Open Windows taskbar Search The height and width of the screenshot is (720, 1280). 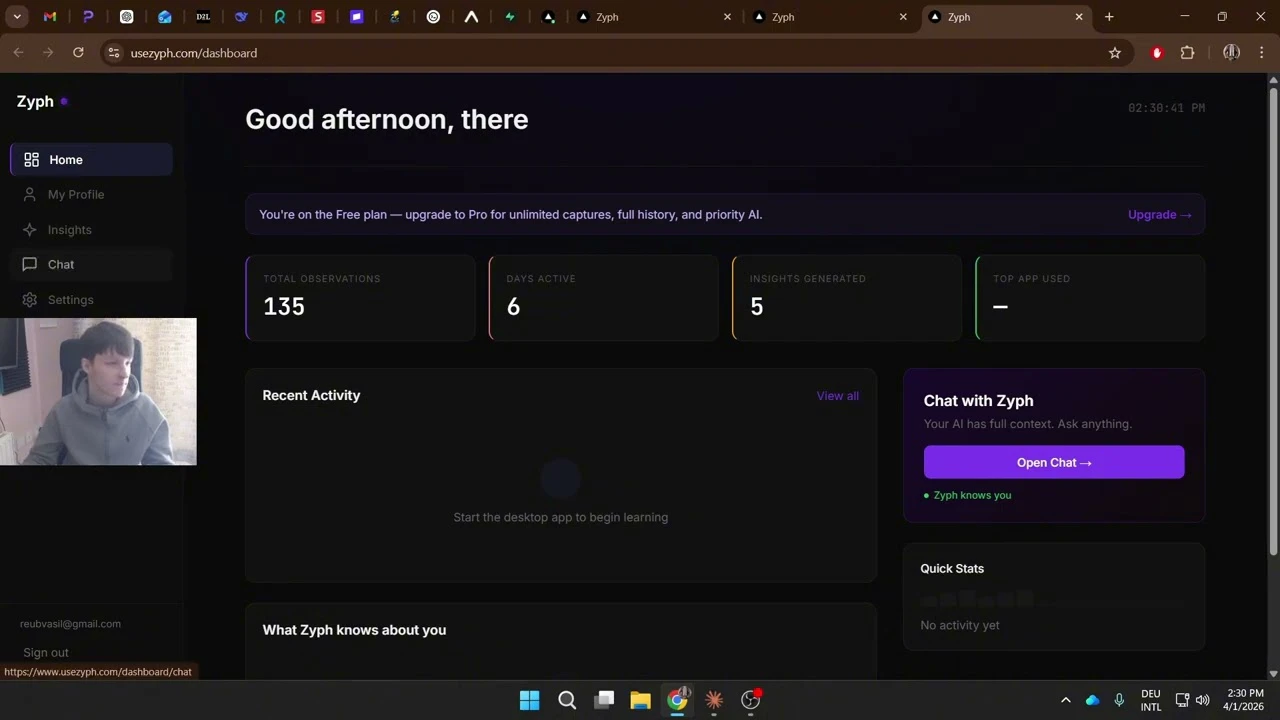pyautogui.click(x=567, y=700)
